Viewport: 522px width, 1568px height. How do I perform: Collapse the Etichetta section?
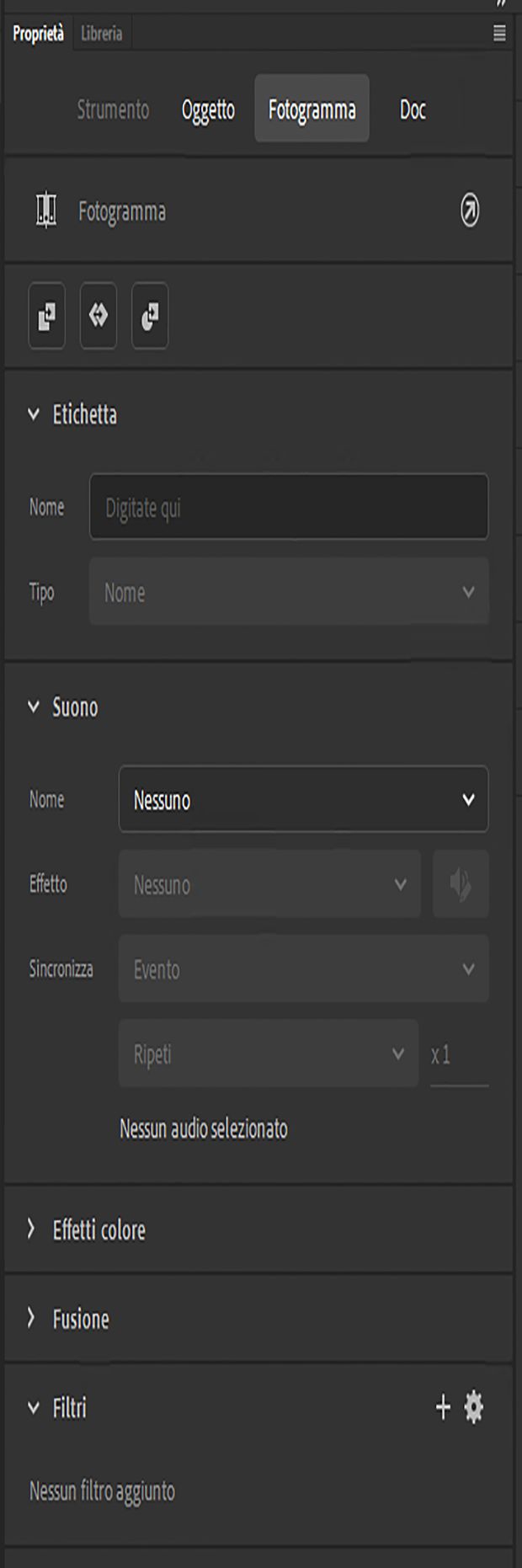[34, 414]
